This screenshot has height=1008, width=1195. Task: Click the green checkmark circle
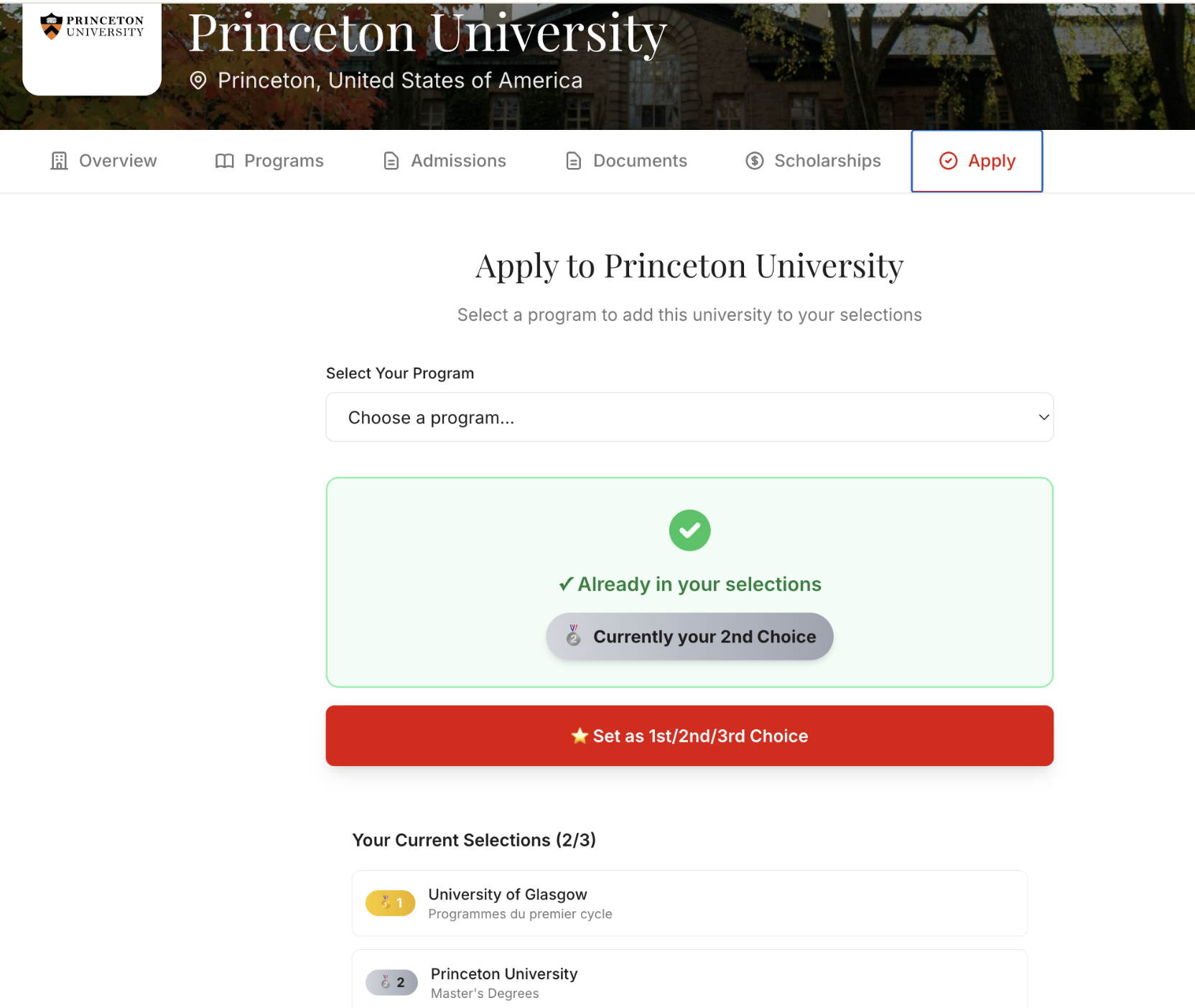coord(689,531)
